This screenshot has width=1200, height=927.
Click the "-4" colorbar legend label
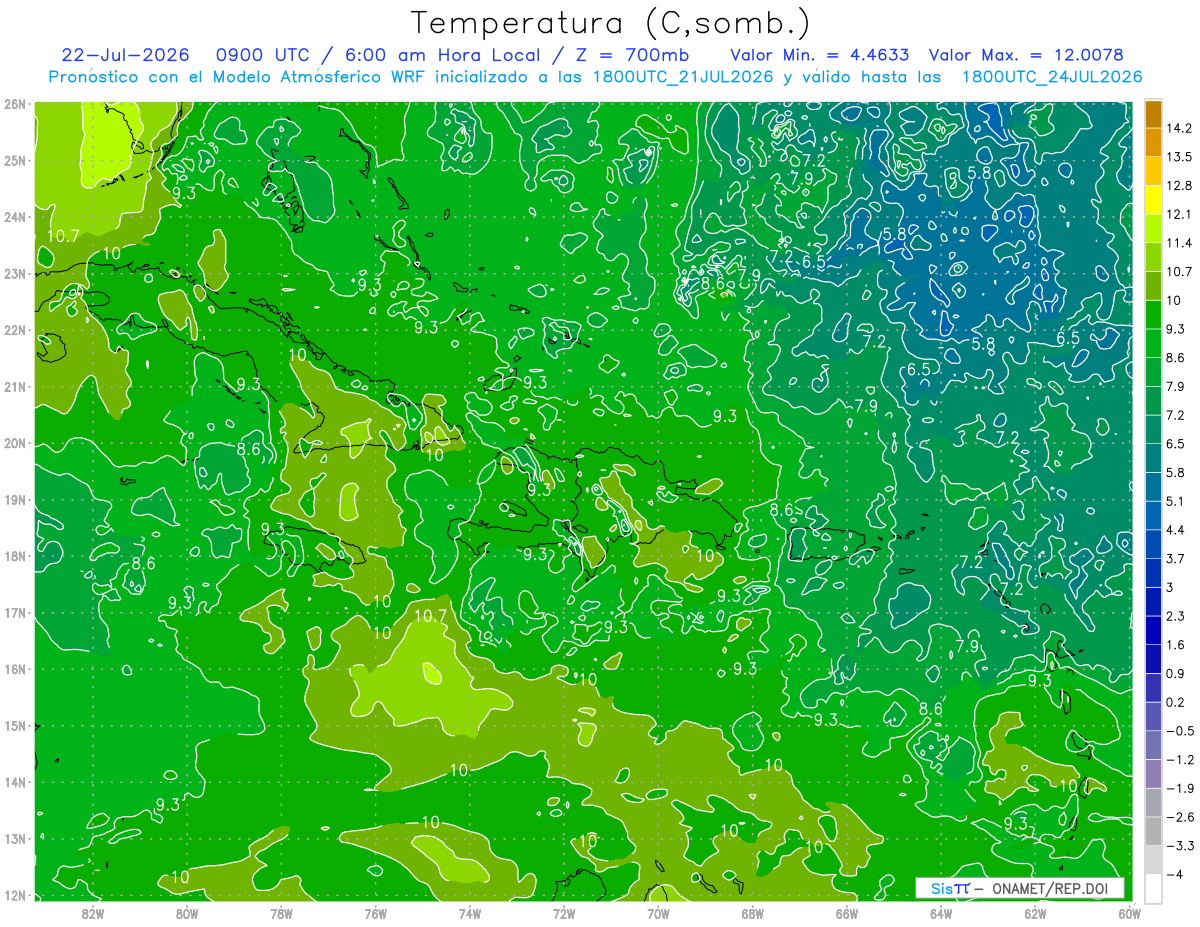pyautogui.click(x=1174, y=875)
